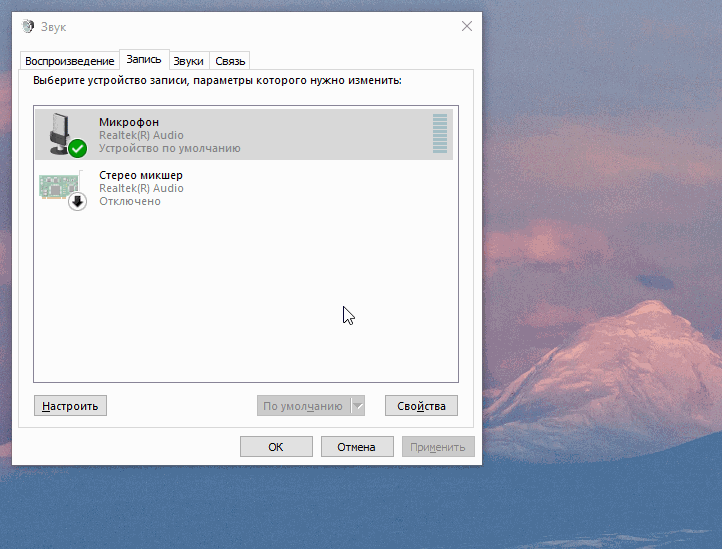Click the Настроить button
This screenshot has height=549, width=722.
(x=70, y=406)
